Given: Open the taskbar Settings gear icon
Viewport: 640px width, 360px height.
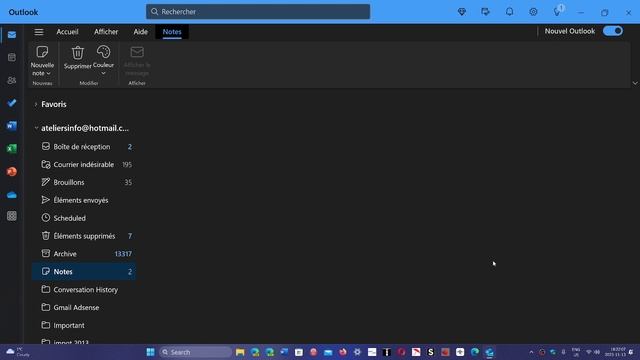Looking at the screenshot, I should click(x=357, y=352).
